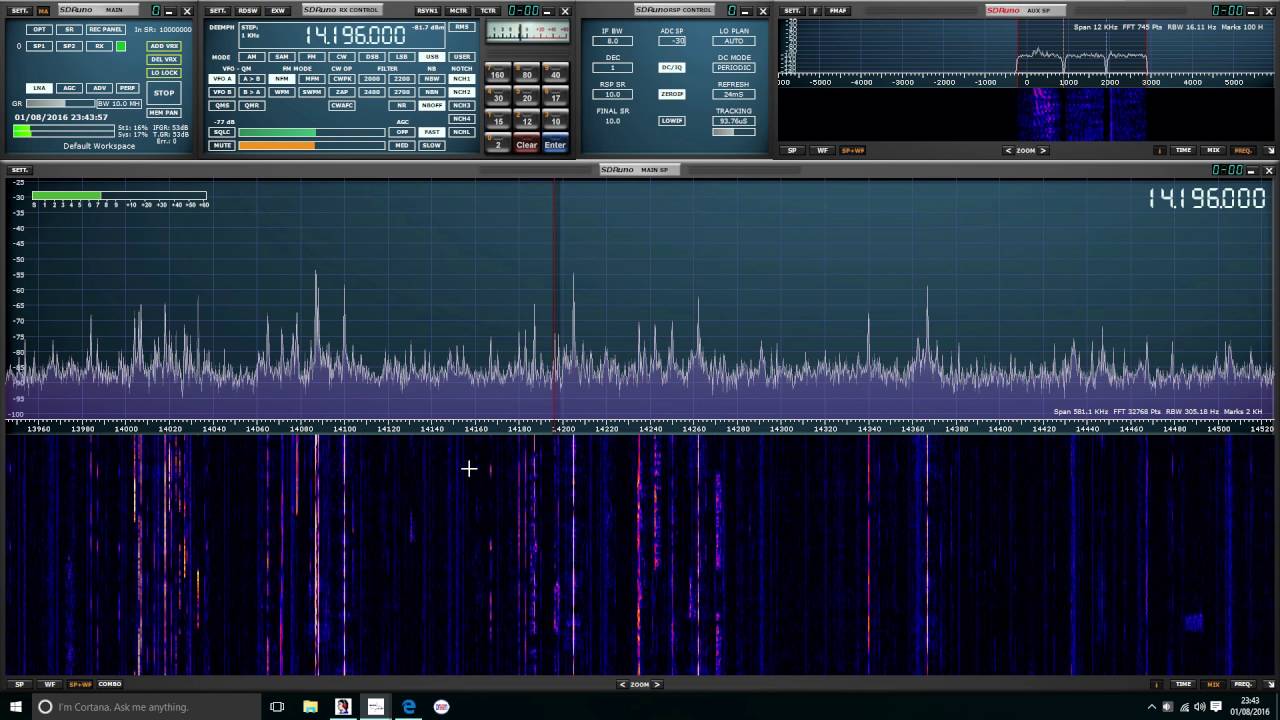
Task: Zoom in with right arrow in MAIN SP
Action: pyautogui.click(x=657, y=684)
